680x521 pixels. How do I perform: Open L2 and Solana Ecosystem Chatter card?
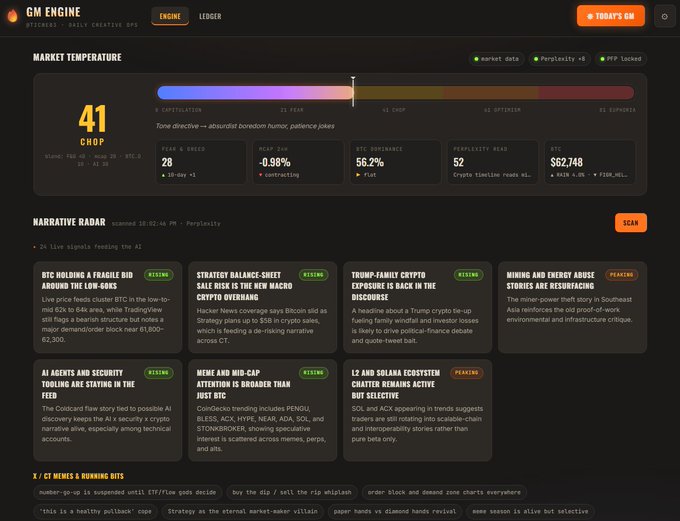pos(417,410)
